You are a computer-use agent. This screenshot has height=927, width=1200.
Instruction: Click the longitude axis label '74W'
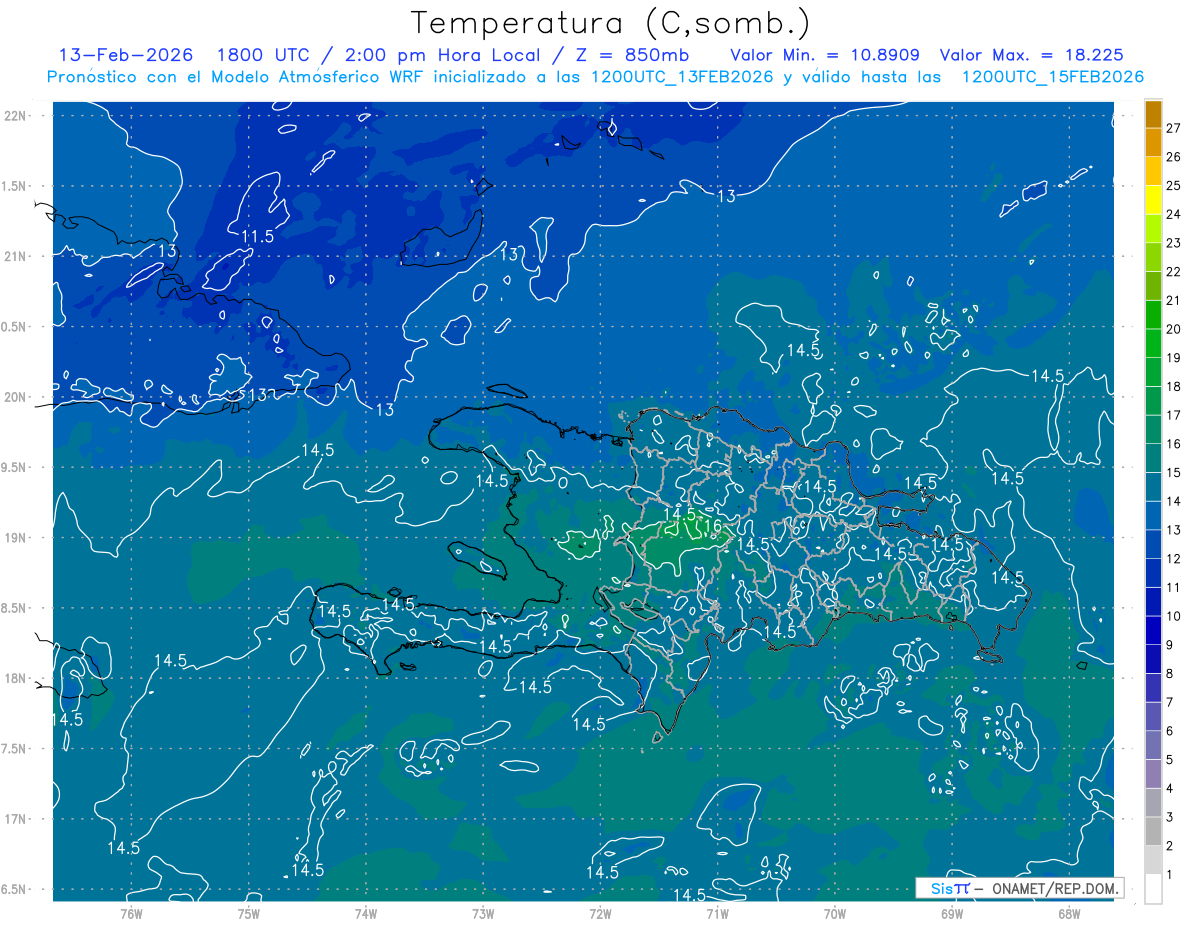(x=366, y=913)
